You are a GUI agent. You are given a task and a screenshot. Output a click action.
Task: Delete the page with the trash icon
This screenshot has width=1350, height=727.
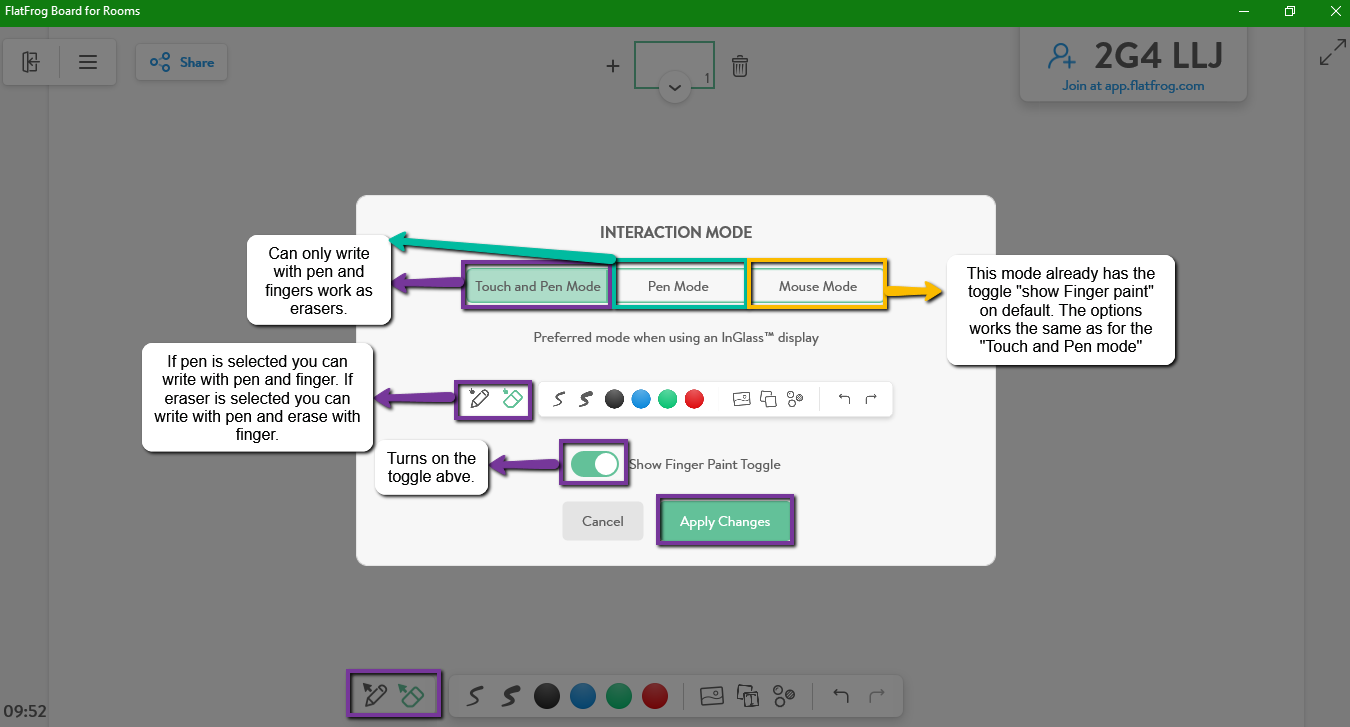739,66
